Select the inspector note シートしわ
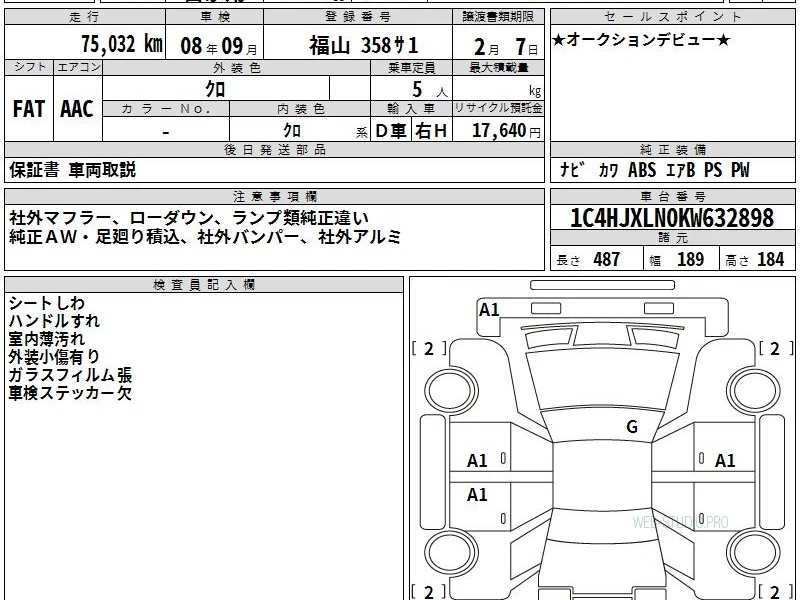 [46, 304]
